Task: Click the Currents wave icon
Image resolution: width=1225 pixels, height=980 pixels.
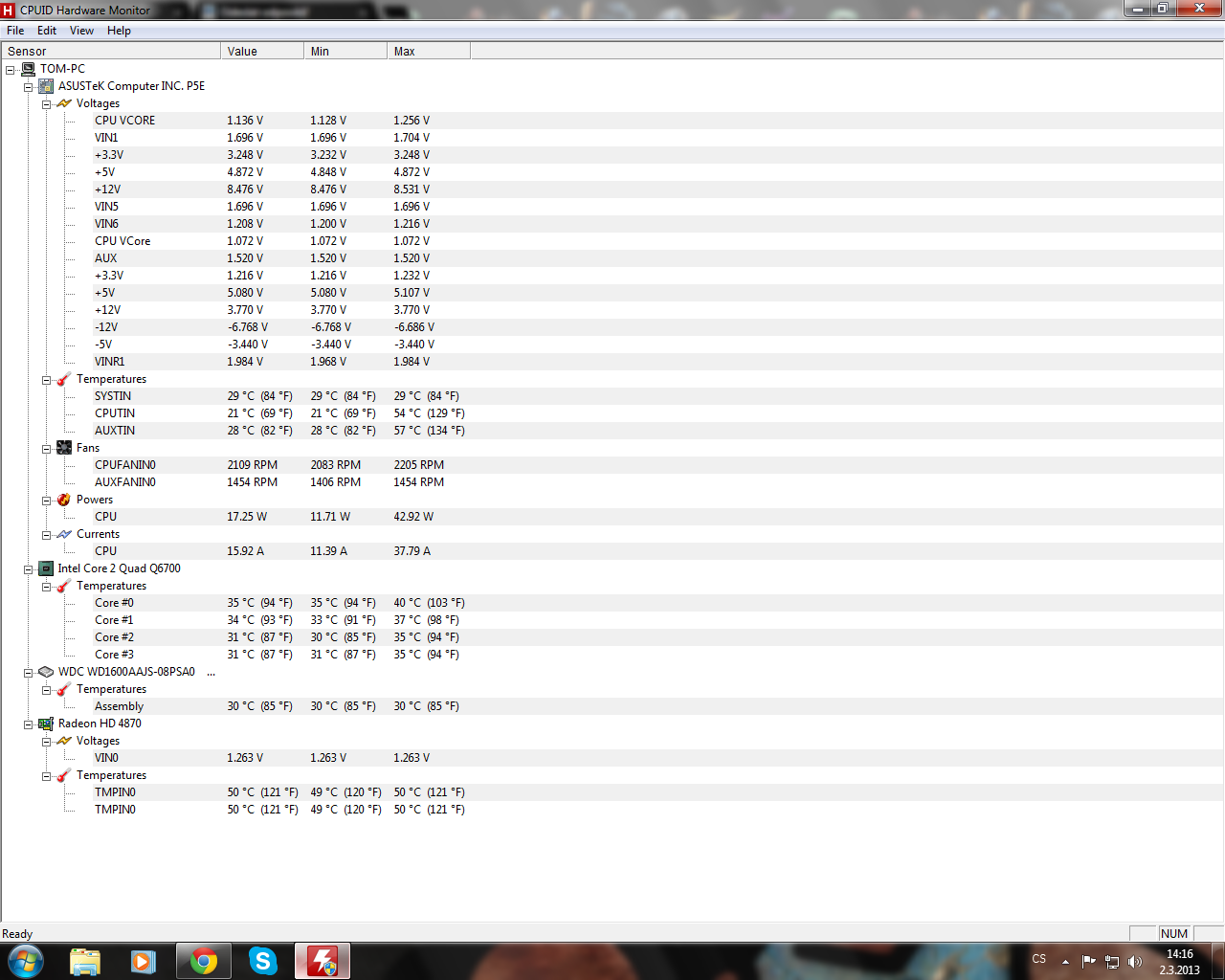Action: pyautogui.click(x=64, y=534)
